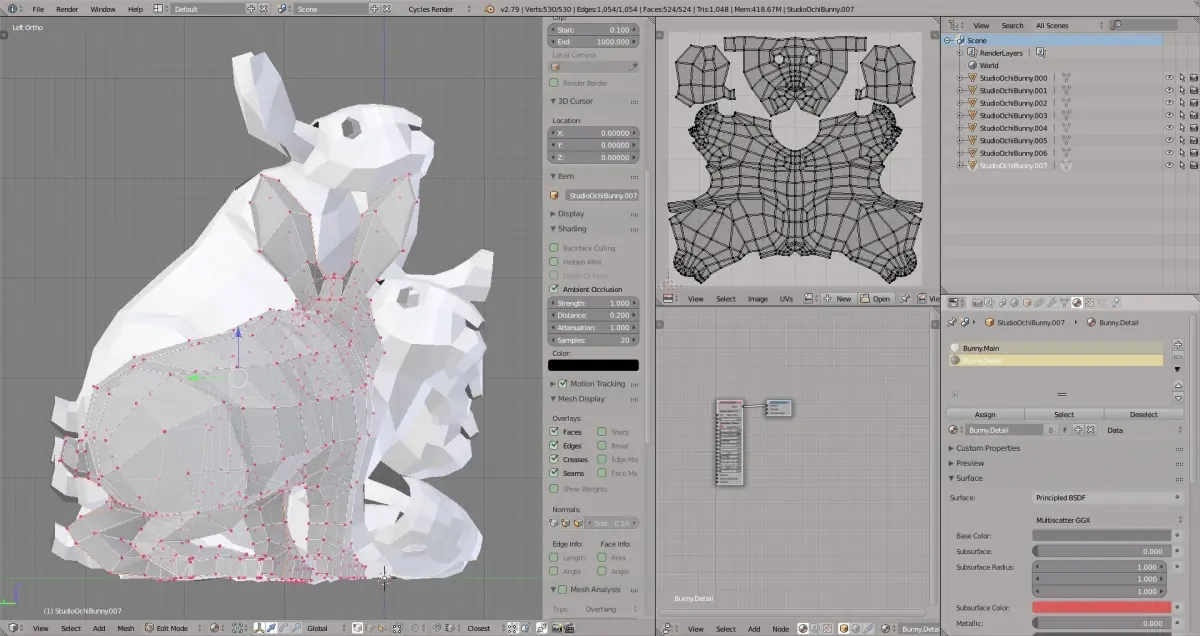
Task: Disable Ambient Occlusion checkbox
Action: pos(554,289)
